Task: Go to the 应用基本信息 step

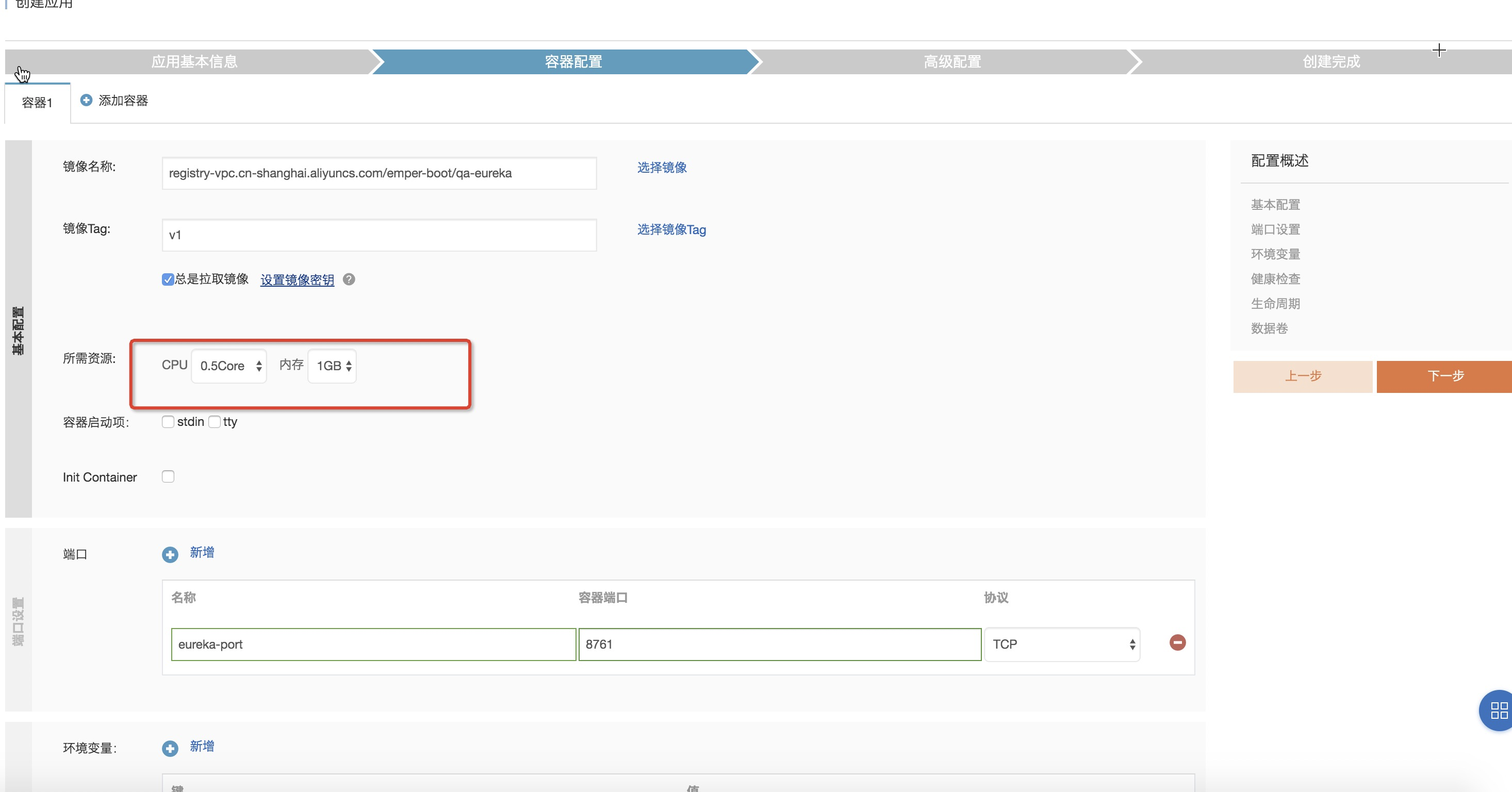Action: [194, 61]
